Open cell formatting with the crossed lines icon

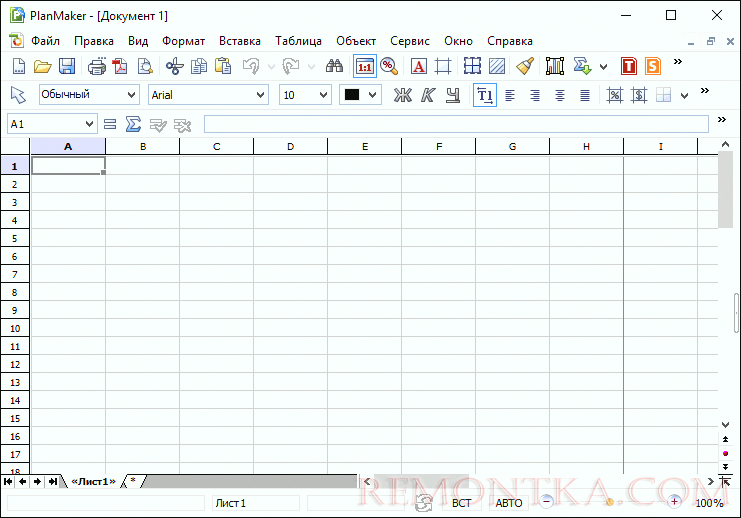pyautogui.click(x=443, y=66)
